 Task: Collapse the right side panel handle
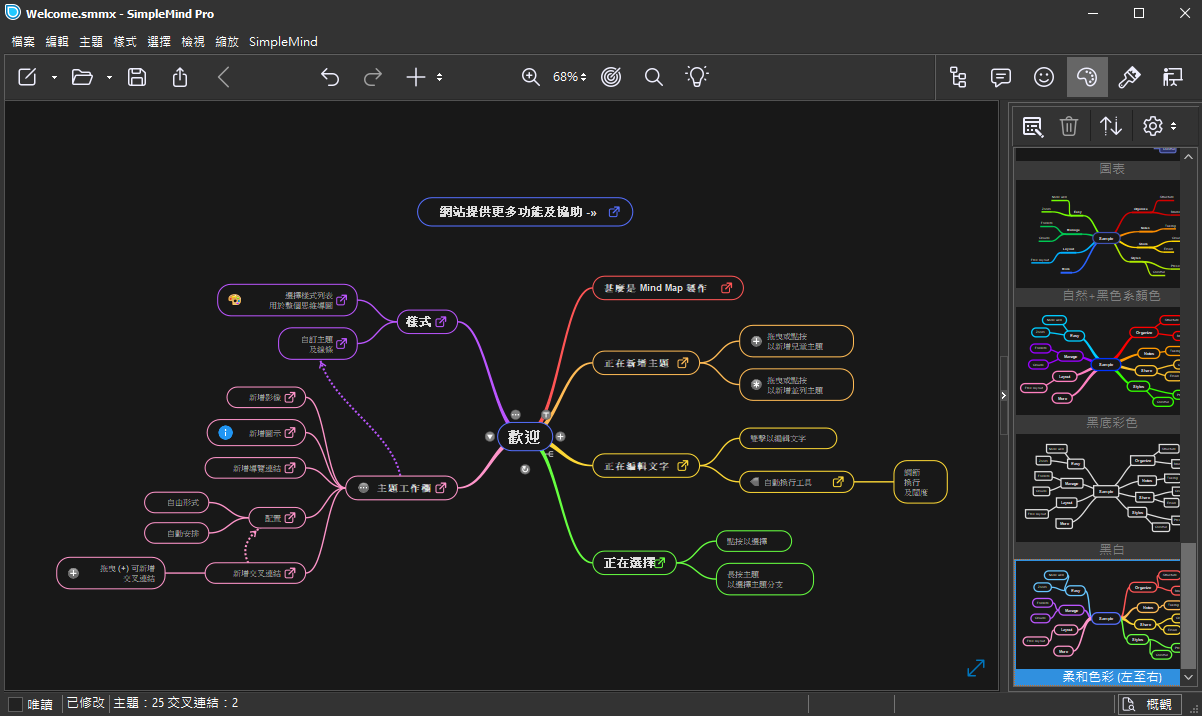[x=1003, y=396]
